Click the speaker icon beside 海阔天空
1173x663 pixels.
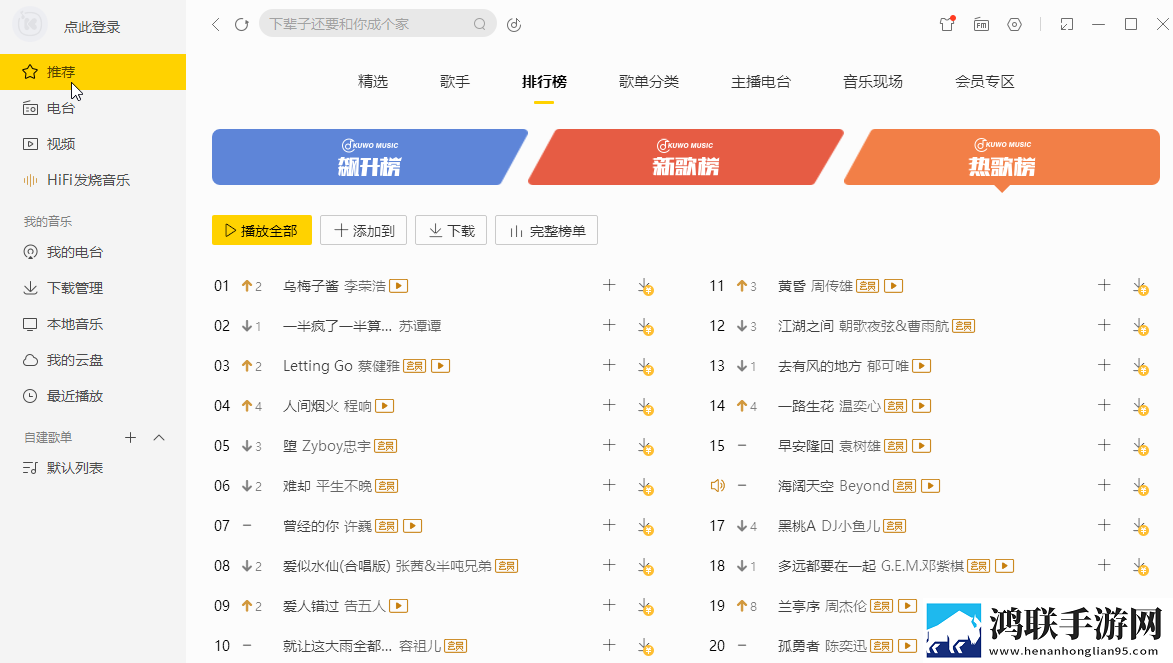coord(717,486)
